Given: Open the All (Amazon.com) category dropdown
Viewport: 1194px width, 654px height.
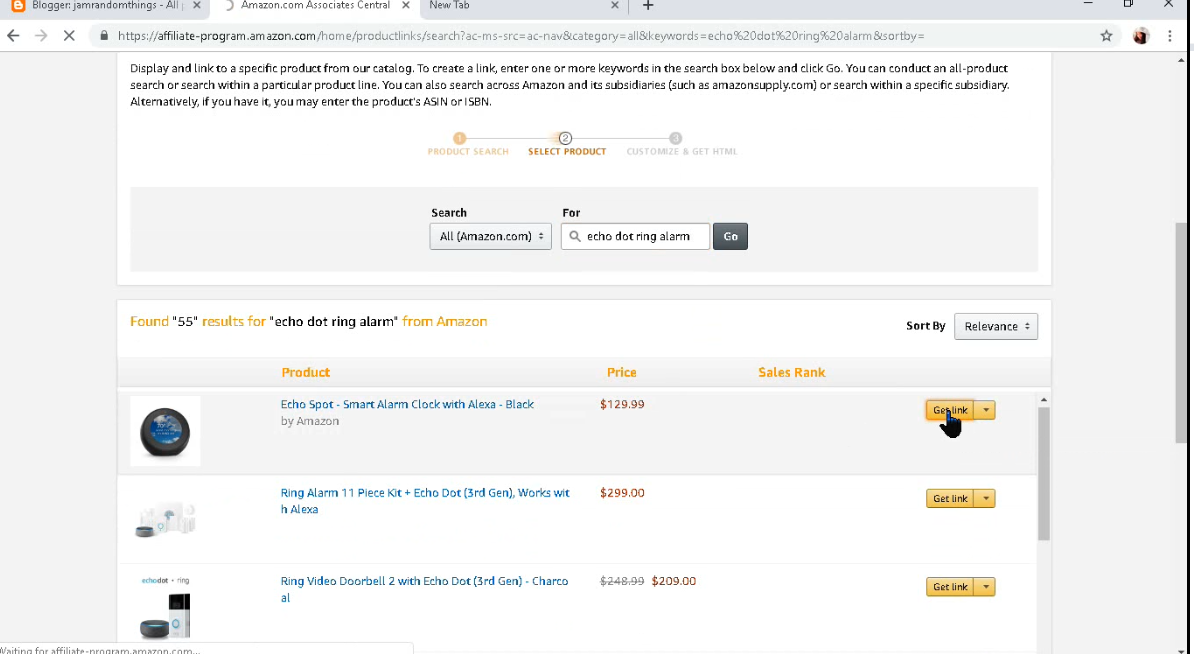Looking at the screenshot, I should [490, 236].
